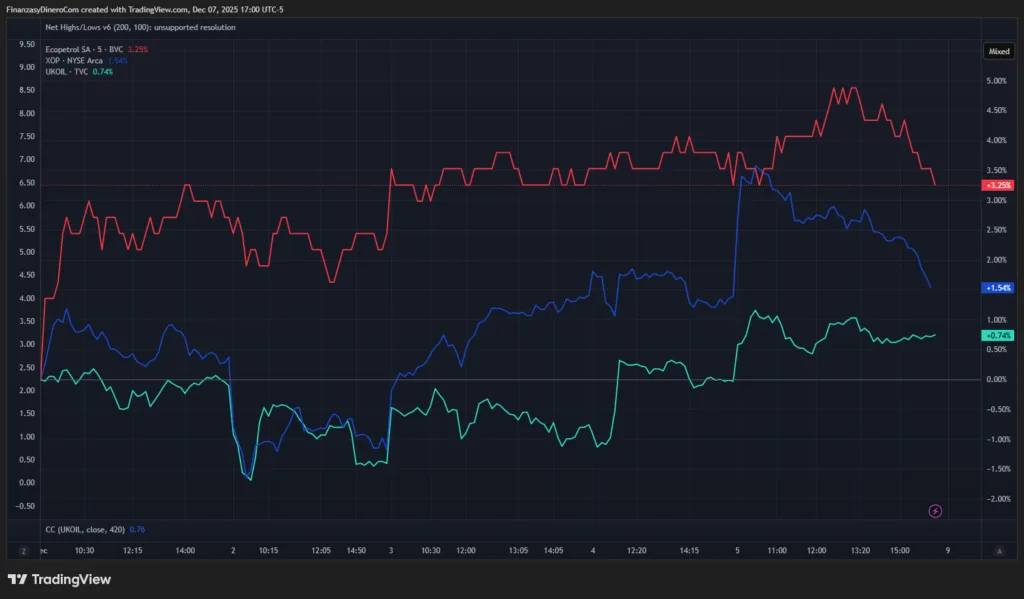1024x599 pixels.
Task: Click the 5.00% level on right scale
Action: (996, 81)
